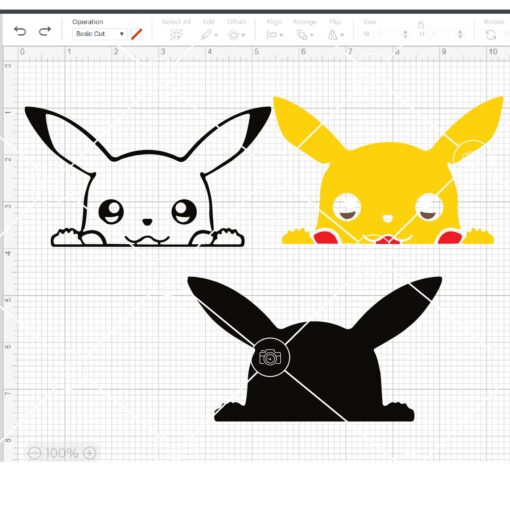This screenshot has width=510, height=510.
Task: Expand the Flip dropdown arrow
Action: coord(342,35)
